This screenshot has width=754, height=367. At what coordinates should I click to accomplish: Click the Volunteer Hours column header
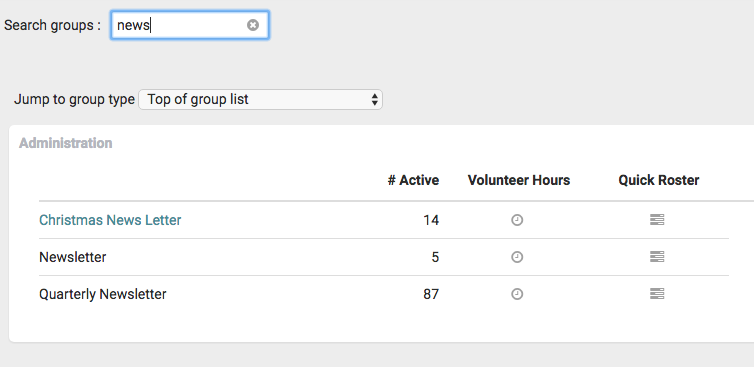click(519, 180)
